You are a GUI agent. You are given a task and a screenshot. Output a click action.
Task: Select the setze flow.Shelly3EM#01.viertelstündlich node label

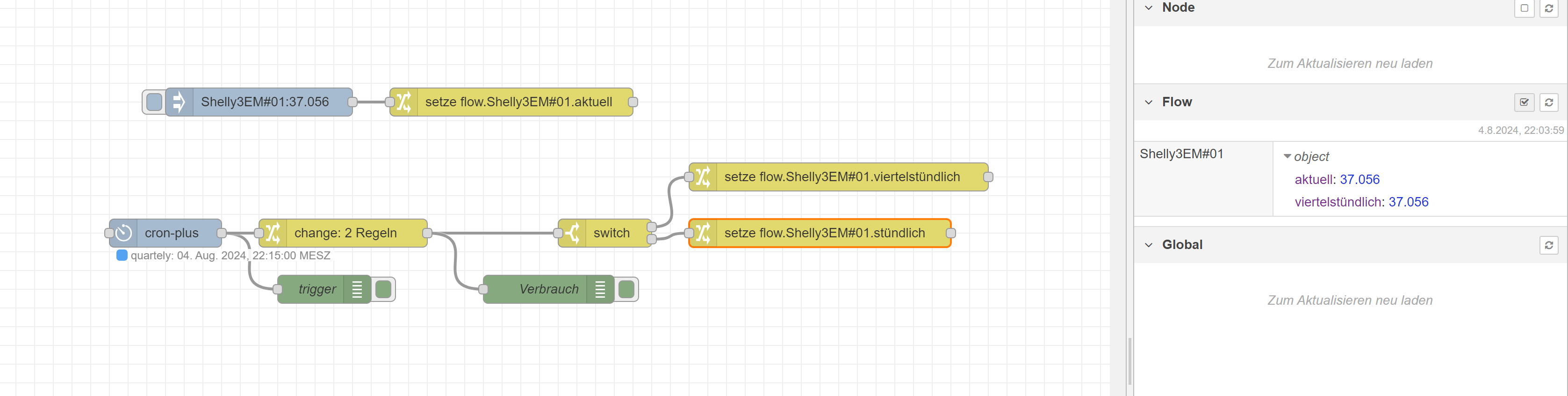[842, 176]
